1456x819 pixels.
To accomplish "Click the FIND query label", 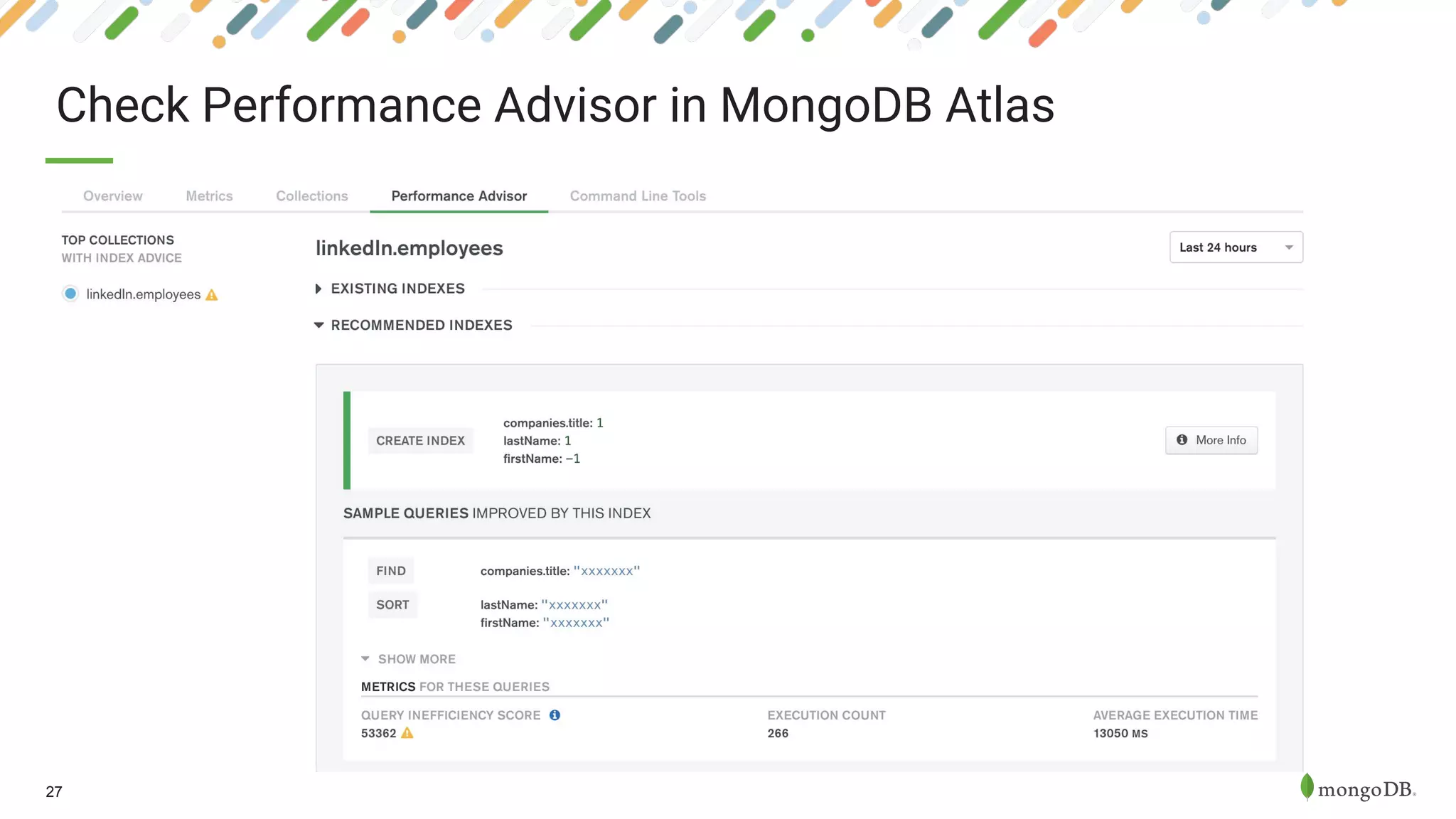I will [391, 571].
